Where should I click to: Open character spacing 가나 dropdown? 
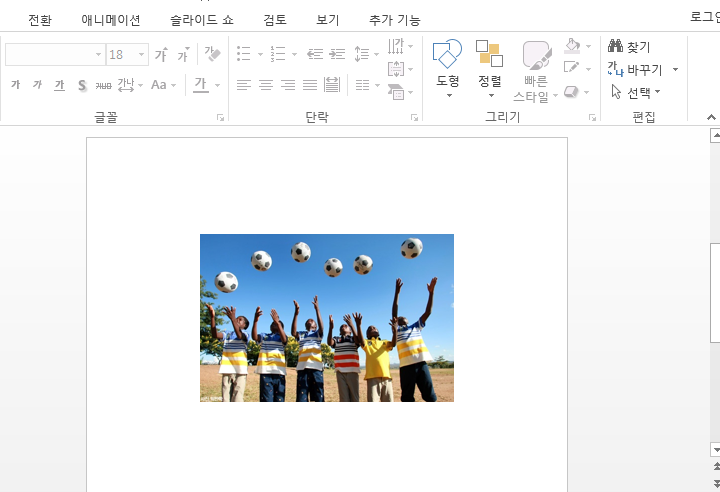(x=130, y=85)
